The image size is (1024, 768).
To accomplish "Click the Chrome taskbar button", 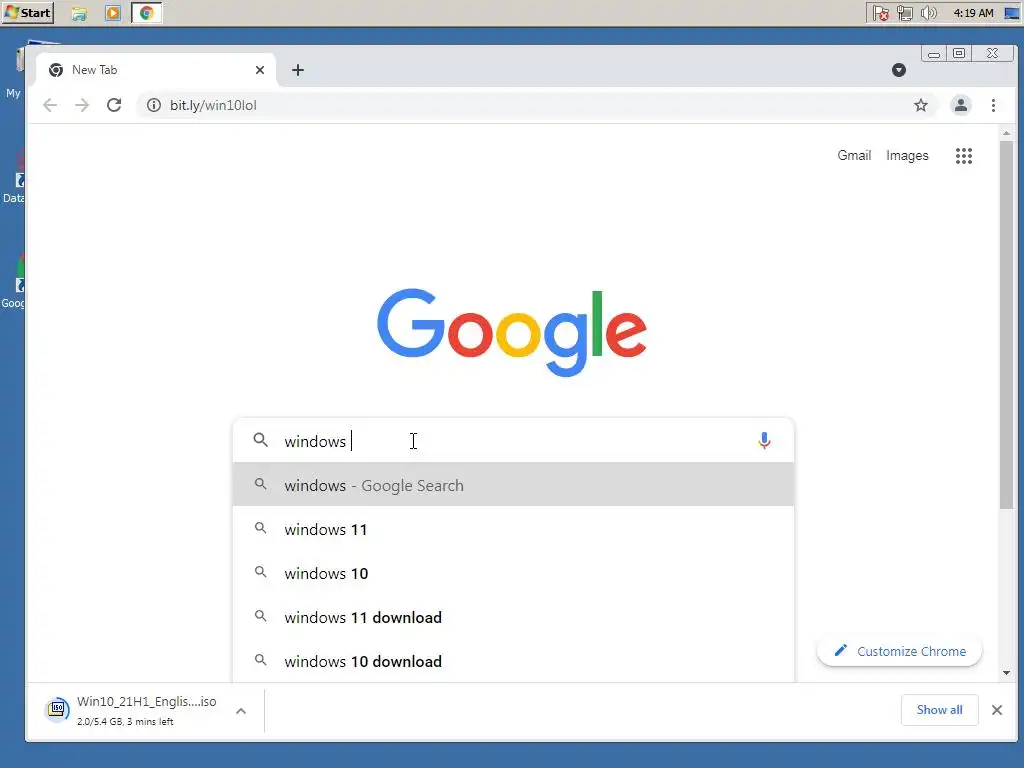I will [x=147, y=13].
